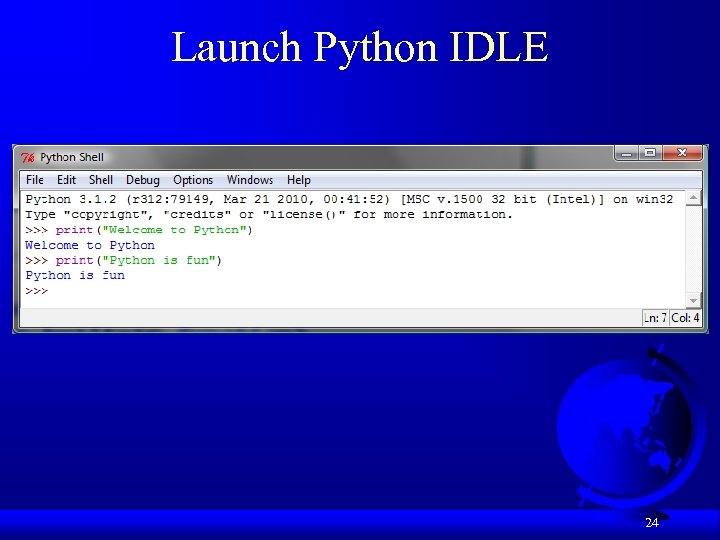Open the Shell menu
Viewport: 720px width, 540px height.
(x=101, y=180)
